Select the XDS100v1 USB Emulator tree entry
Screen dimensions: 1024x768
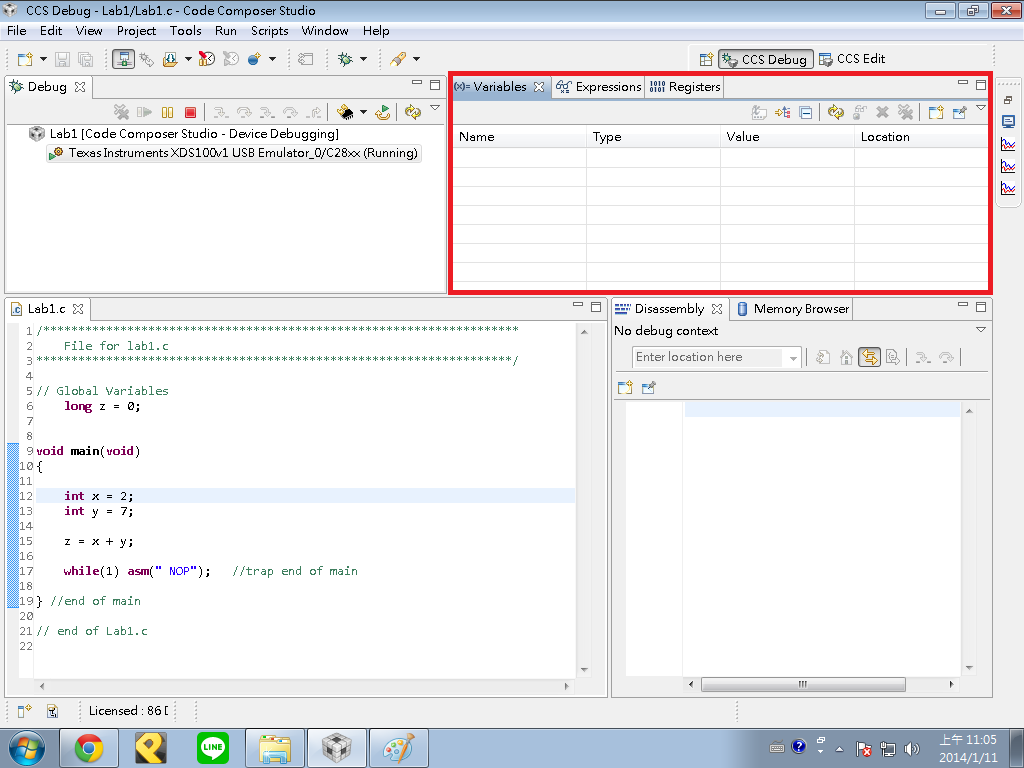tap(242, 153)
